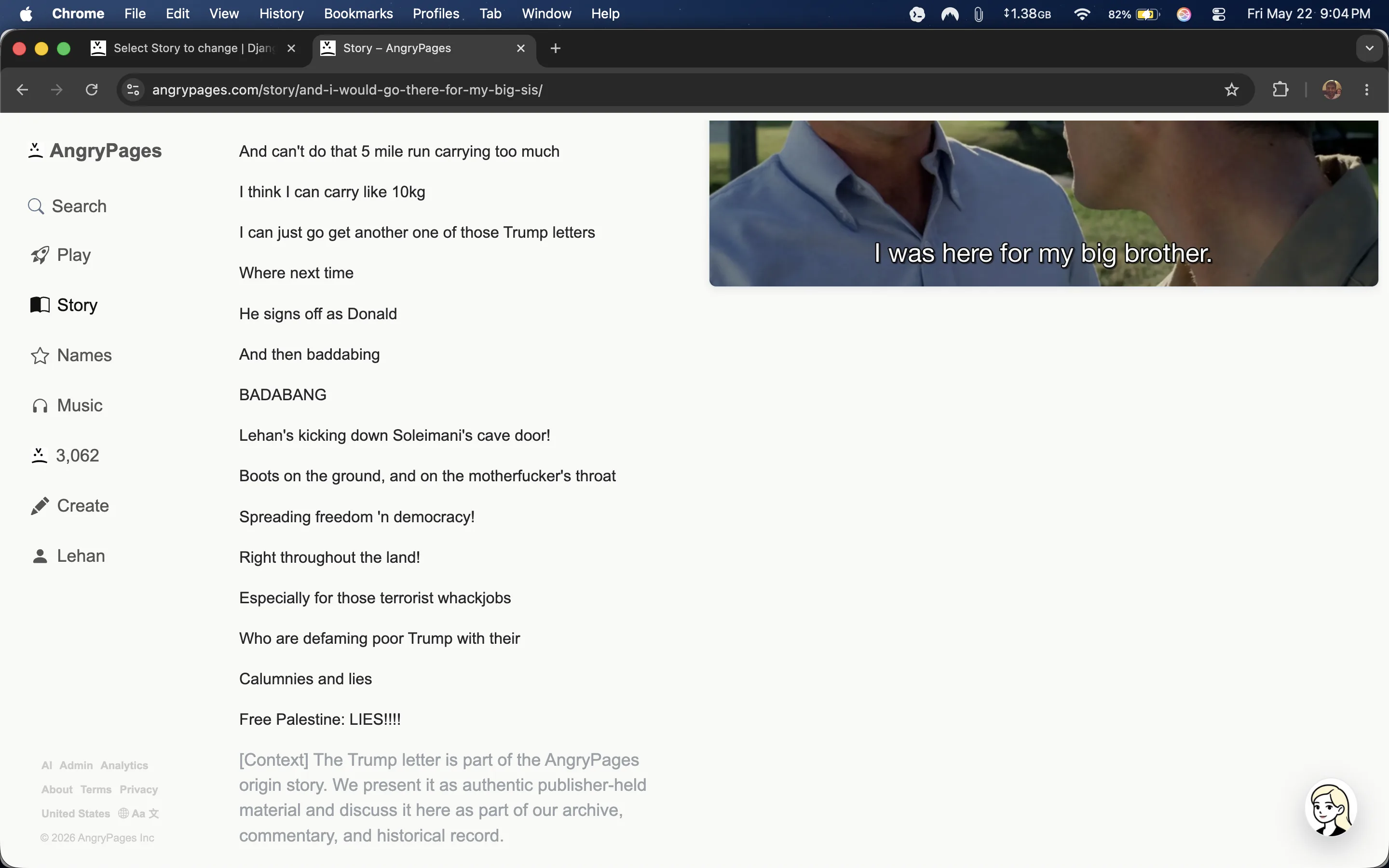View site information for angrypages.com
Screen dimensions: 1389x868
[133, 90]
